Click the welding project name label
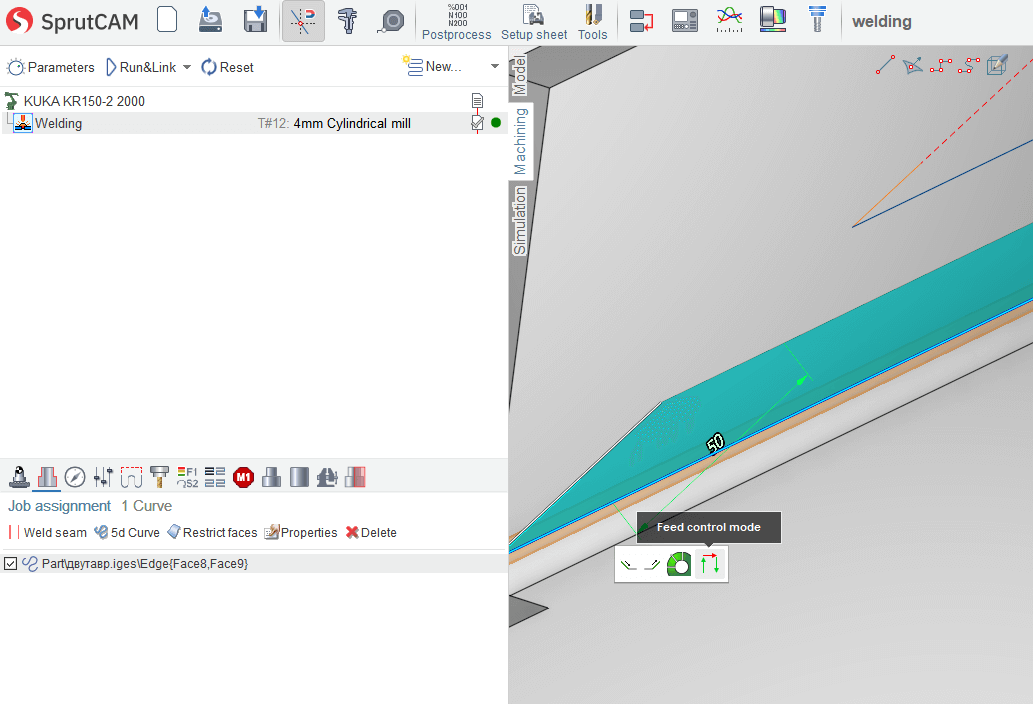Viewport: 1033px width, 704px height. pyautogui.click(x=881, y=22)
